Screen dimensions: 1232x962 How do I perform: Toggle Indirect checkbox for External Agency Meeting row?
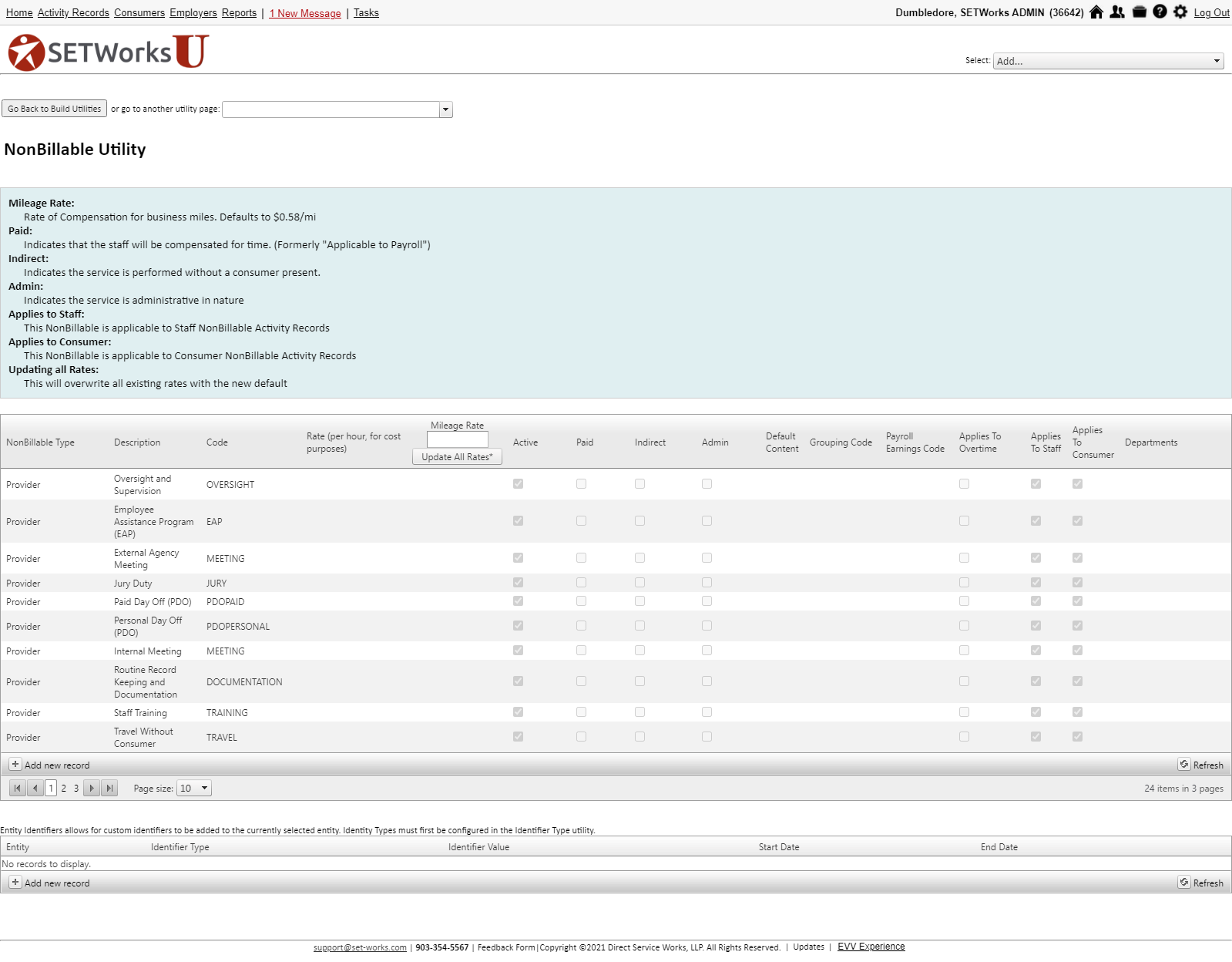pos(639,558)
